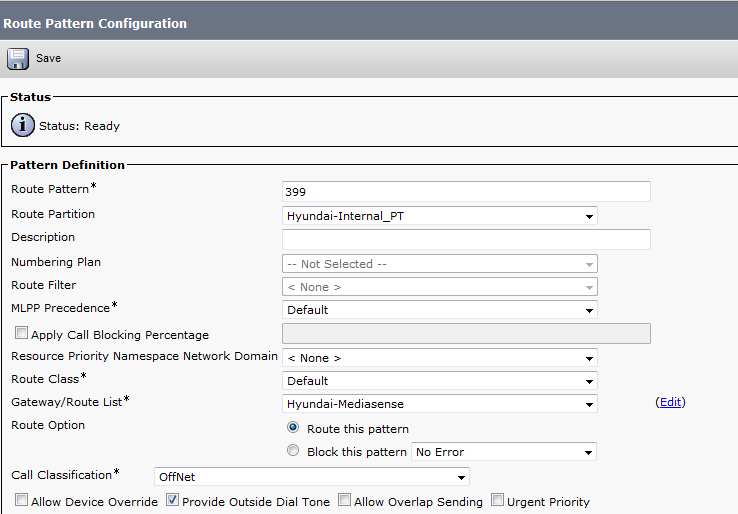
Task: Click into the Description text field
Action: click(x=466, y=239)
